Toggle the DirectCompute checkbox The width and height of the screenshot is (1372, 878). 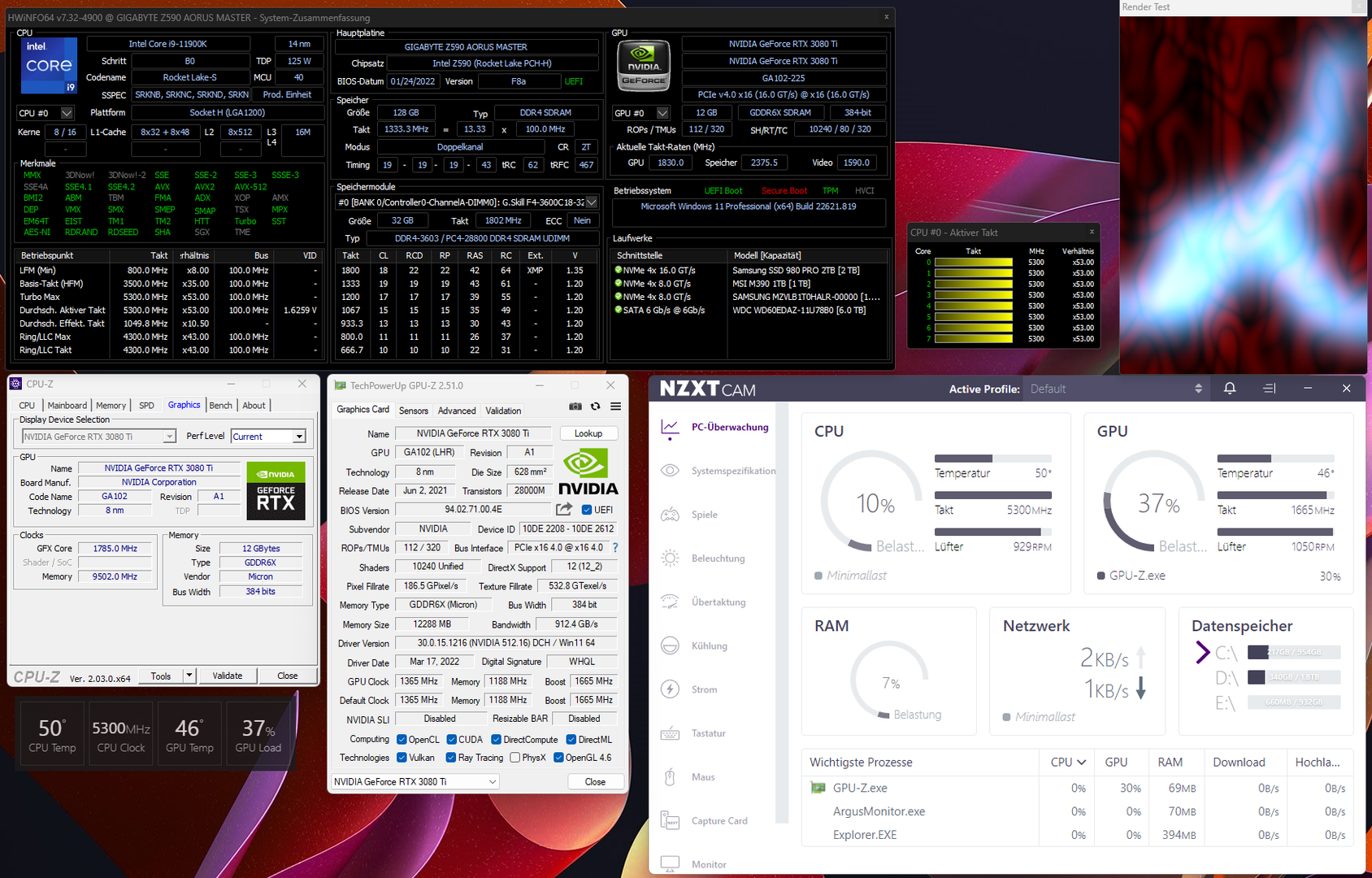(496, 740)
